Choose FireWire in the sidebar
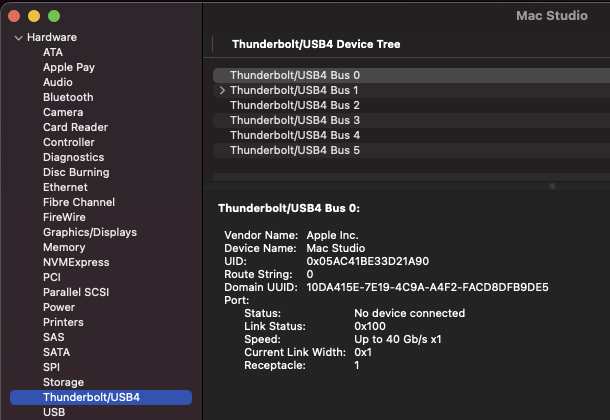The height and width of the screenshot is (420, 610). click(64, 217)
